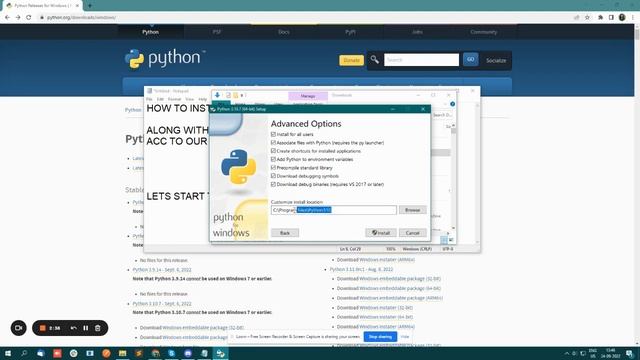
Task: Open the Python 3.9.14 - Sept. 6, 2022 link
Action: click(162, 270)
